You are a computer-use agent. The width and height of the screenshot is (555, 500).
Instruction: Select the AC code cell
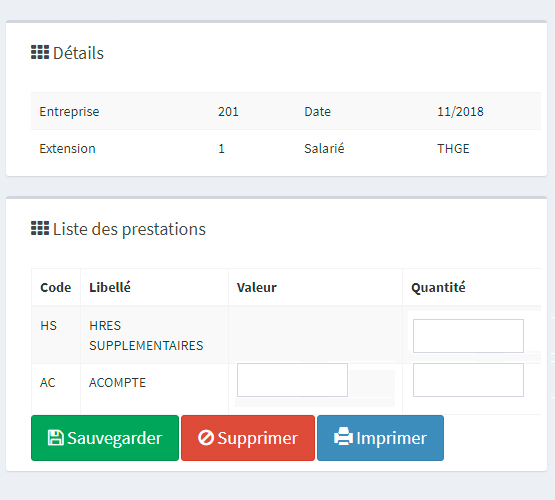[x=48, y=383]
